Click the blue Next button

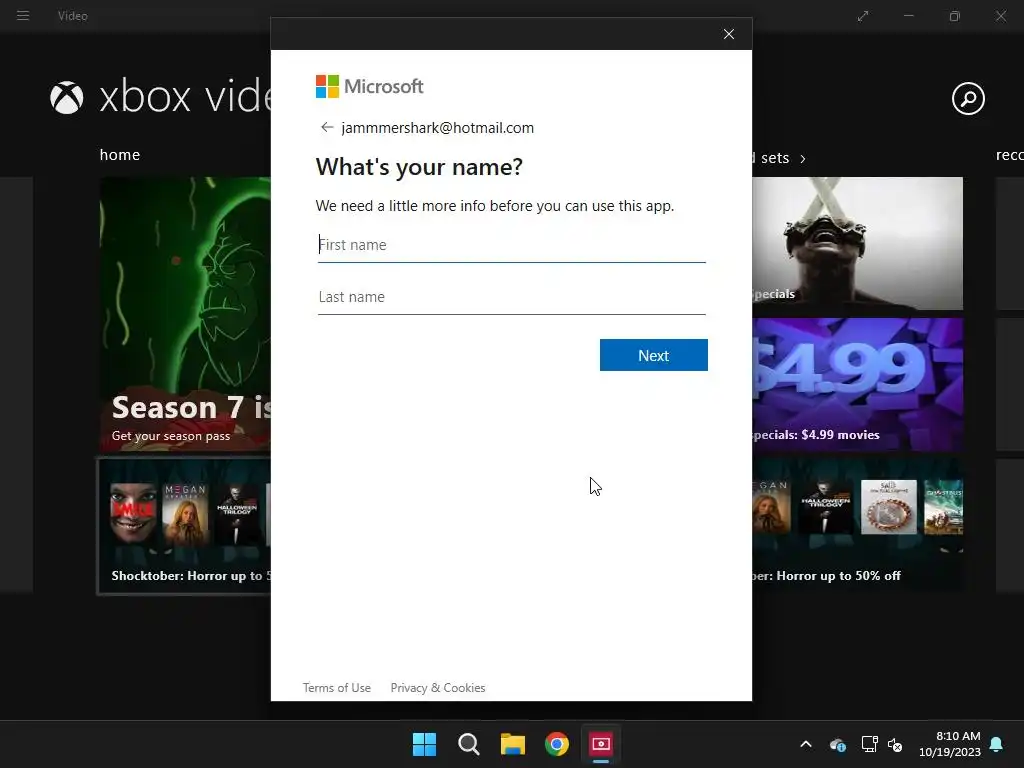(x=654, y=355)
